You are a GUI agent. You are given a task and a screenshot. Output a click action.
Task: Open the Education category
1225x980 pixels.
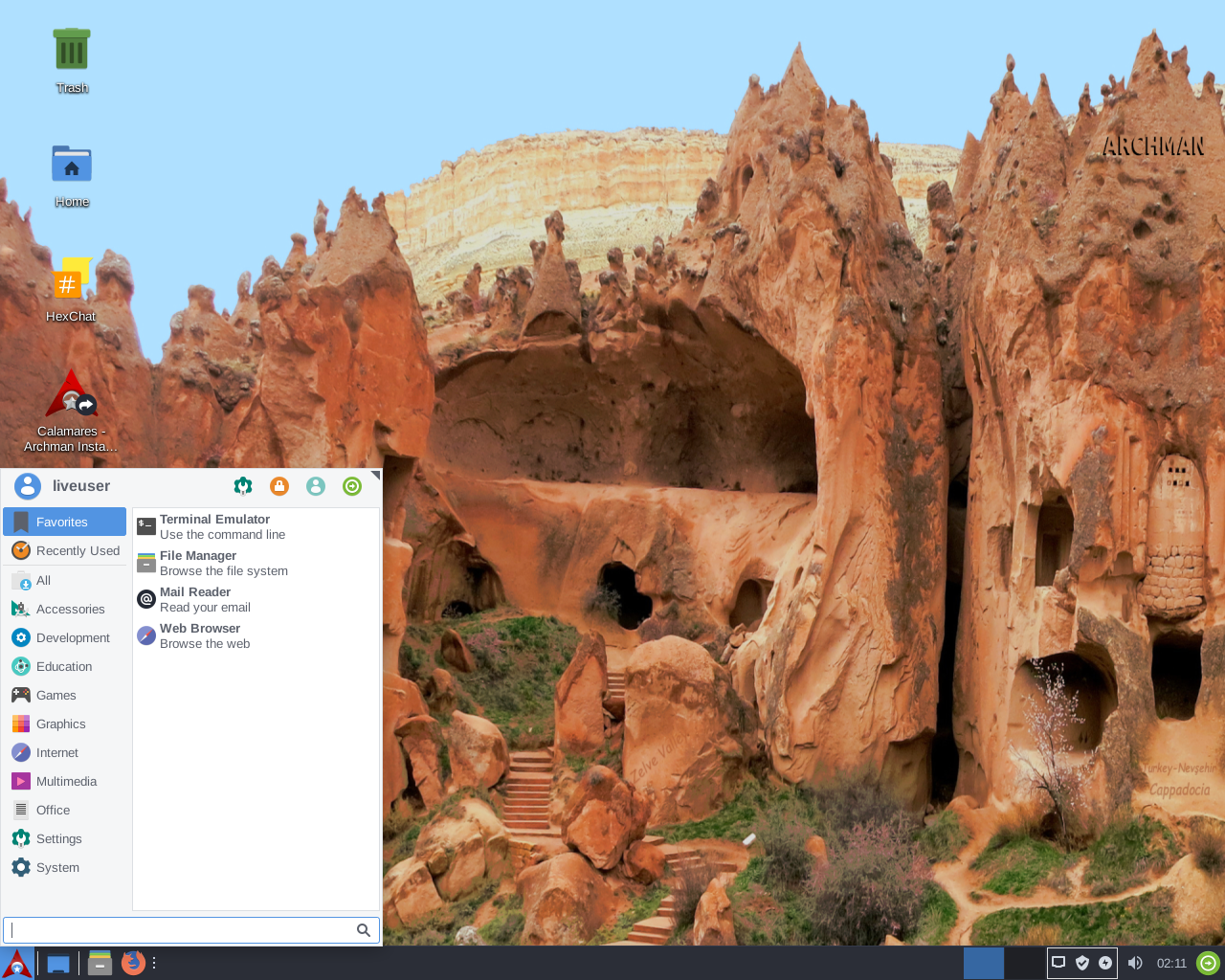[x=65, y=666]
